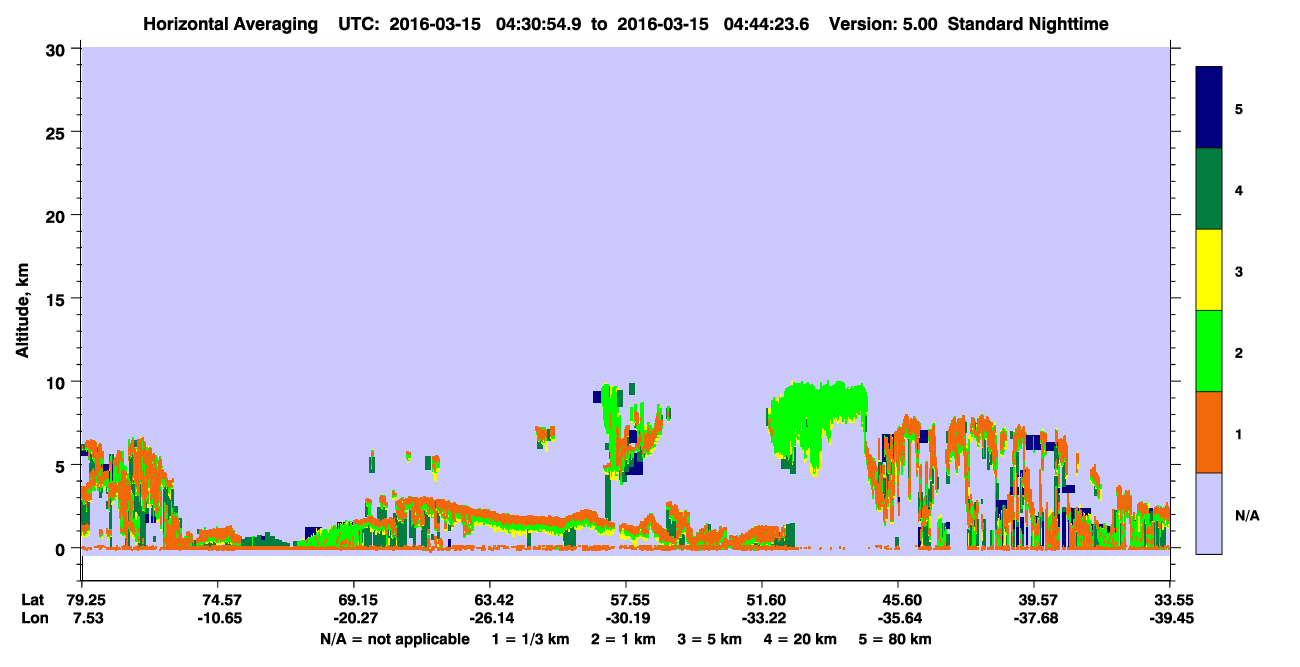This screenshot has height=667, width=1300.
Task: Click longitude value -35.64
Action: 898,619
